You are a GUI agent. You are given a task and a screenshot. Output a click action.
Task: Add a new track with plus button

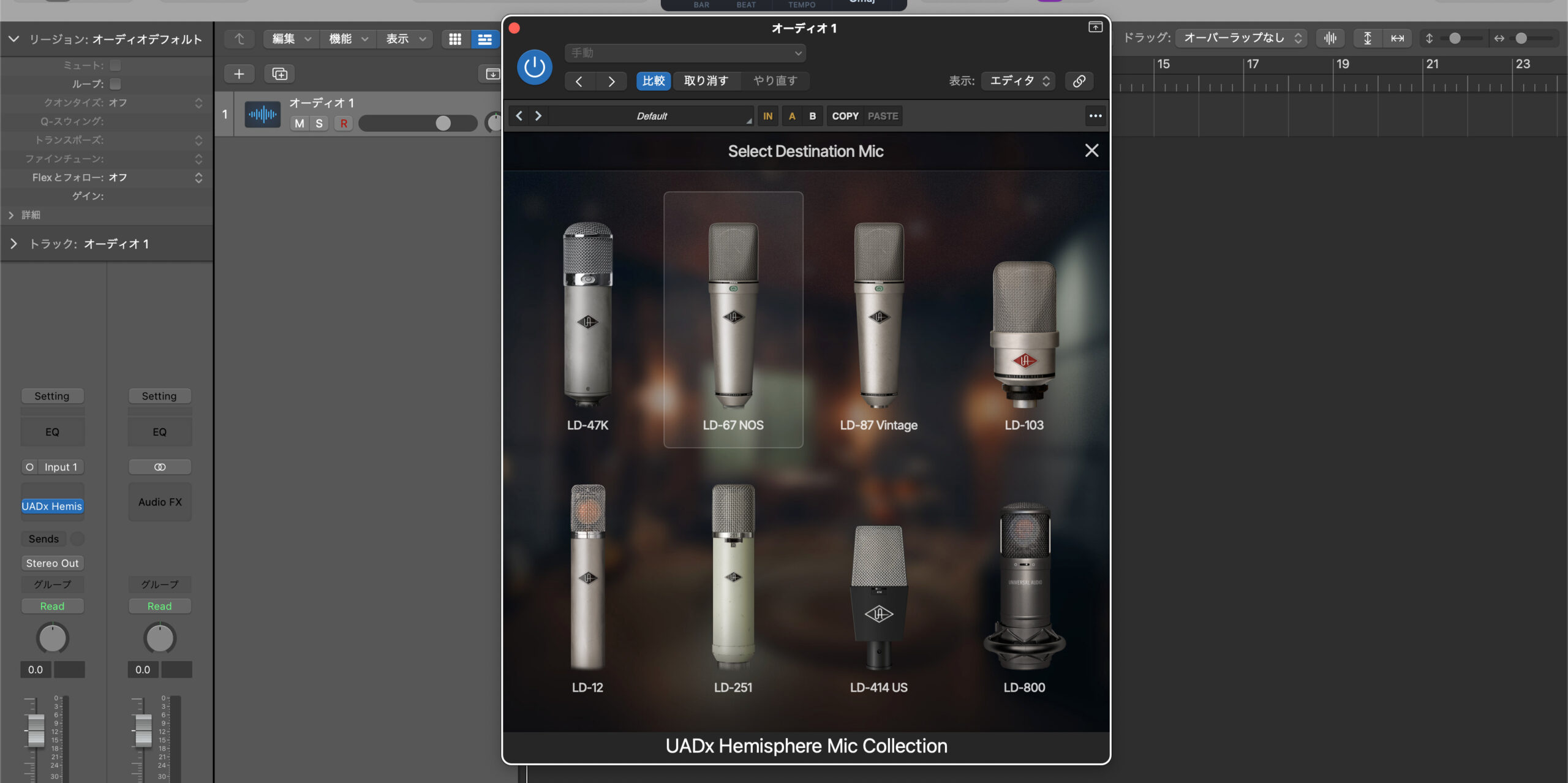coord(239,74)
